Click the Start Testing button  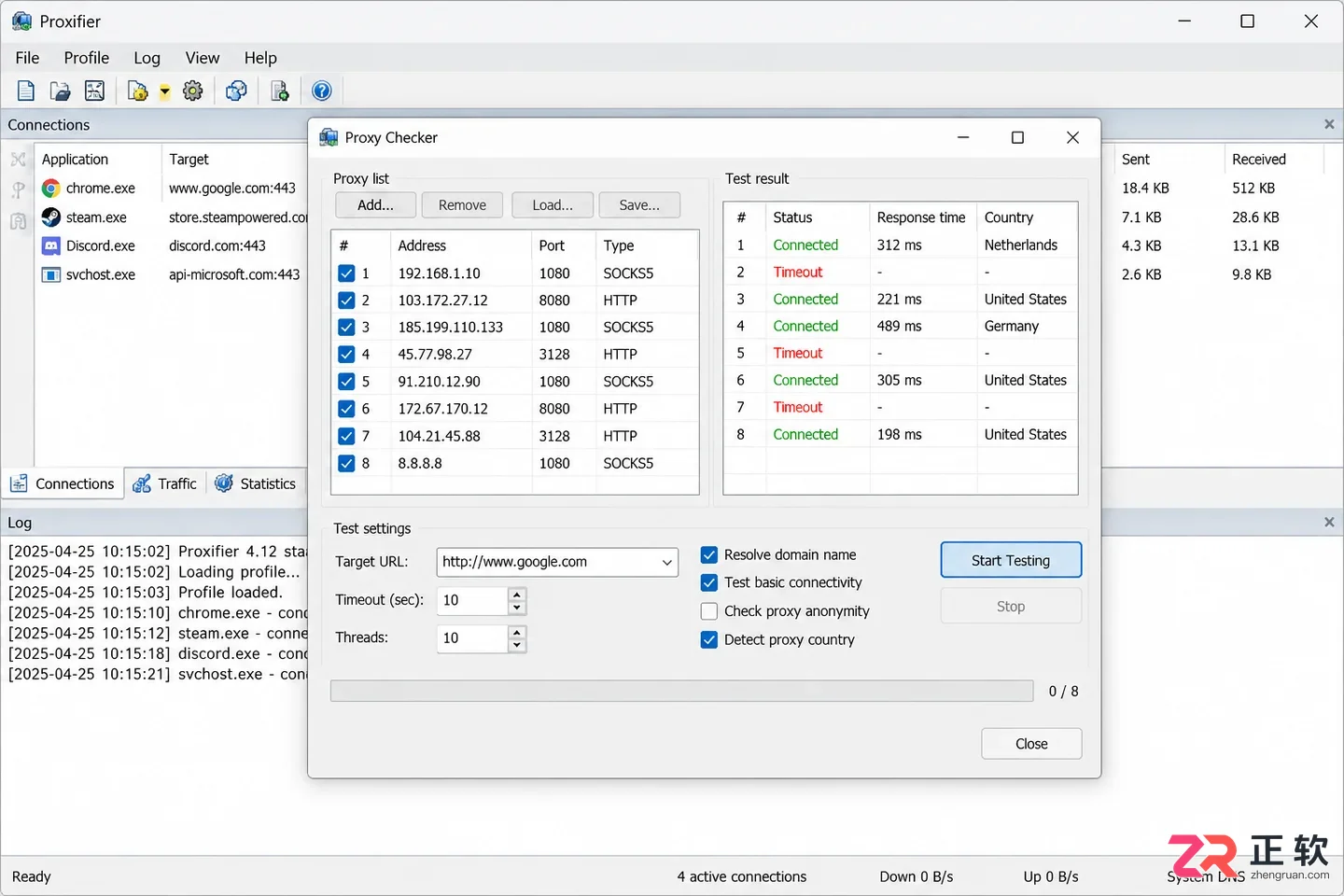click(x=1011, y=560)
